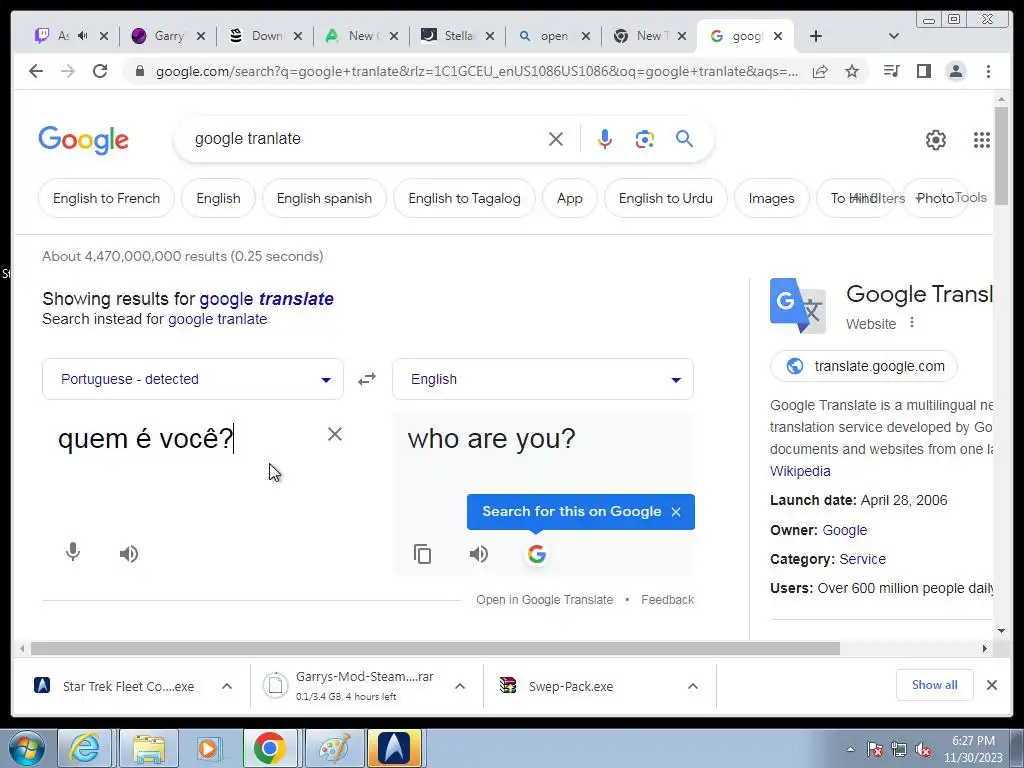
Task: Dismiss the 'Search for this on Google' tooltip
Action: (x=676, y=512)
